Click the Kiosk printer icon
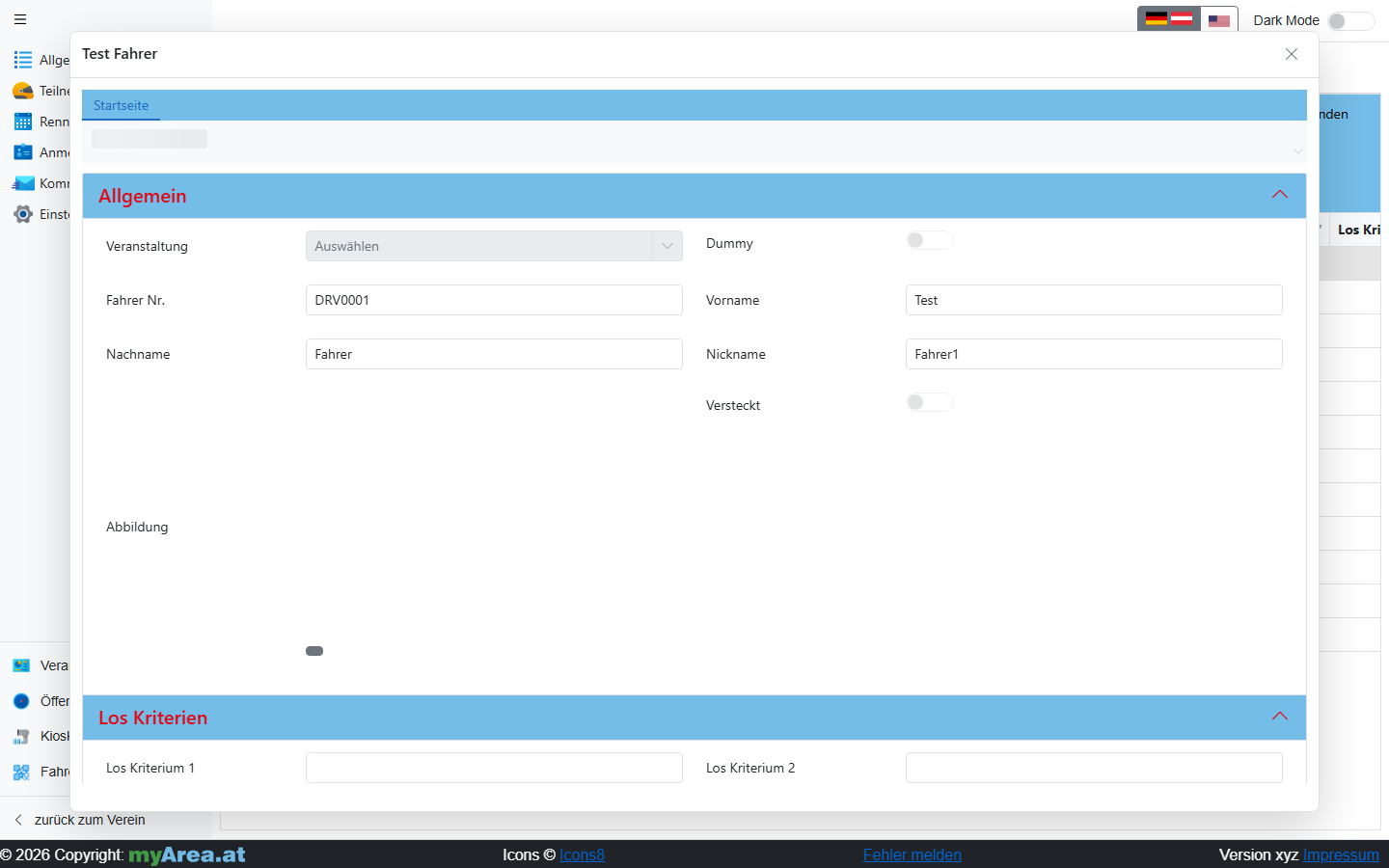The height and width of the screenshot is (868, 1389). [21, 736]
